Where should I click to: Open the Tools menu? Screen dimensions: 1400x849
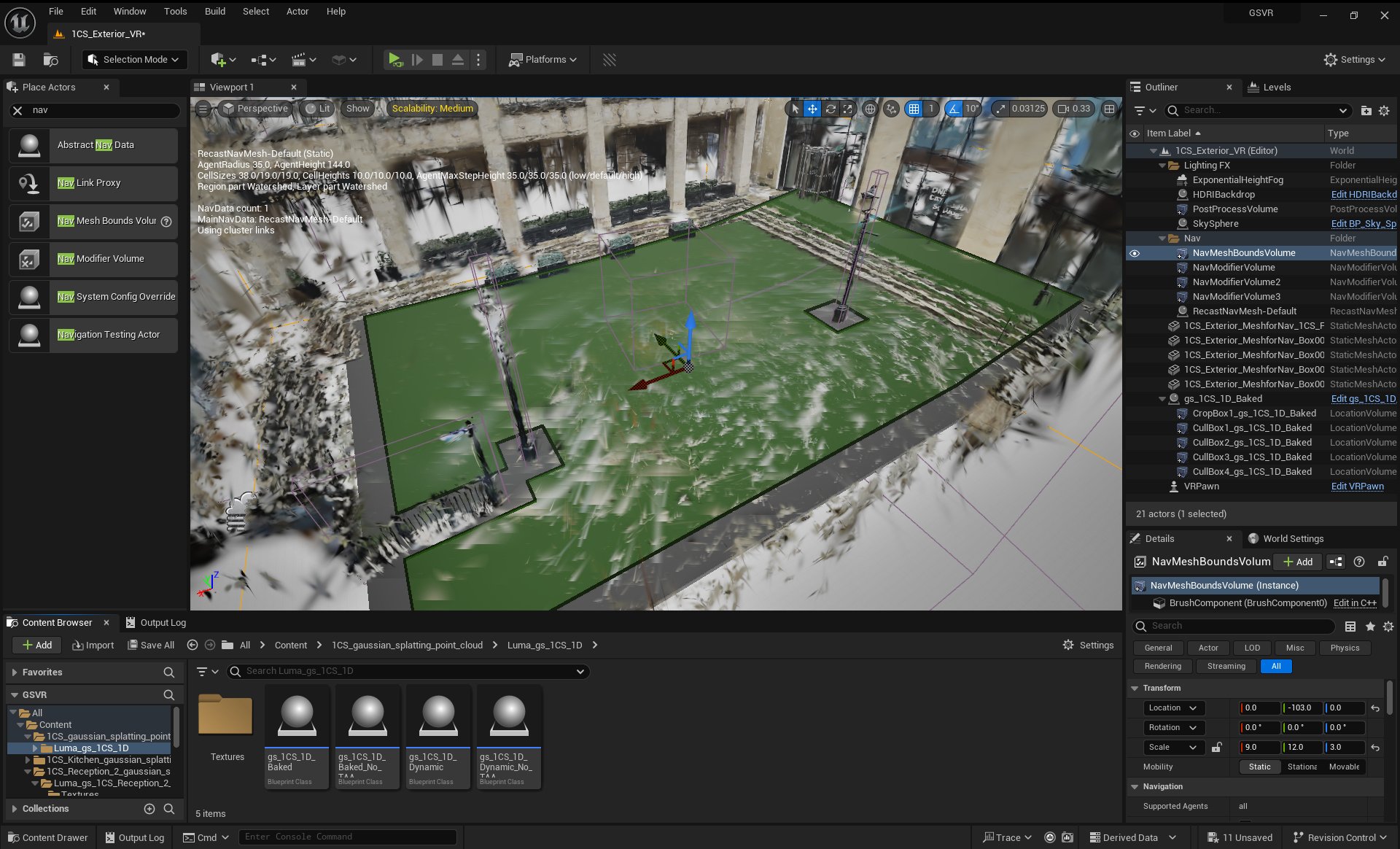pos(175,12)
